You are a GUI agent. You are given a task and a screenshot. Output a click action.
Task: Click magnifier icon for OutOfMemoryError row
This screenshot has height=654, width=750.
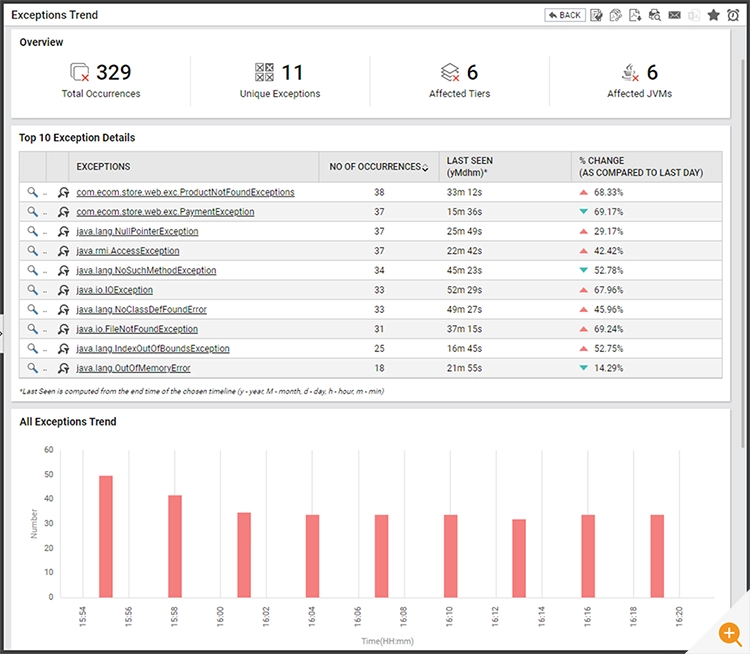click(x=32, y=368)
